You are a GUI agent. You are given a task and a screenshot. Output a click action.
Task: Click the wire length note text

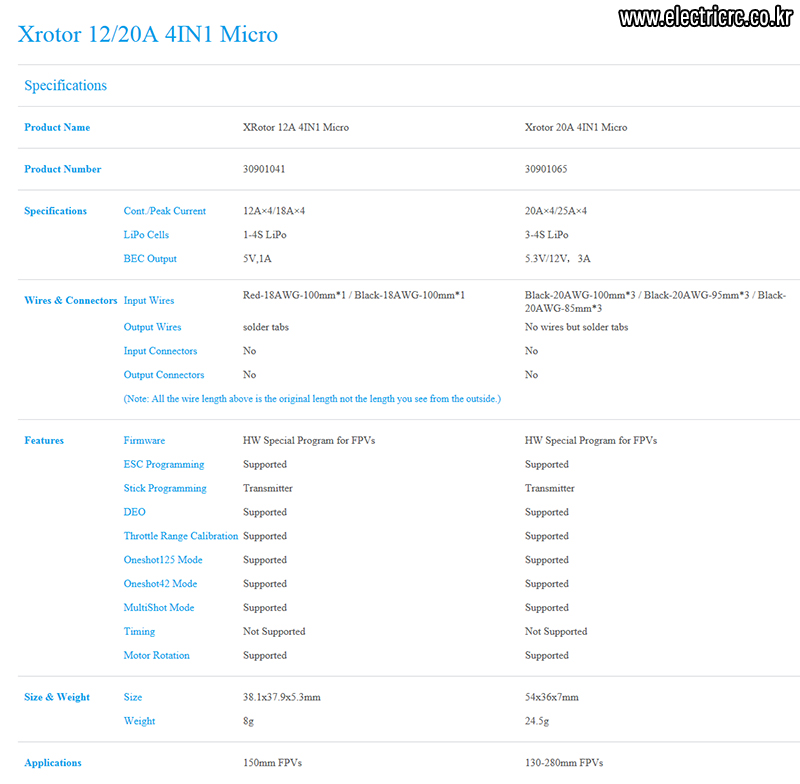click(x=312, y=399)
